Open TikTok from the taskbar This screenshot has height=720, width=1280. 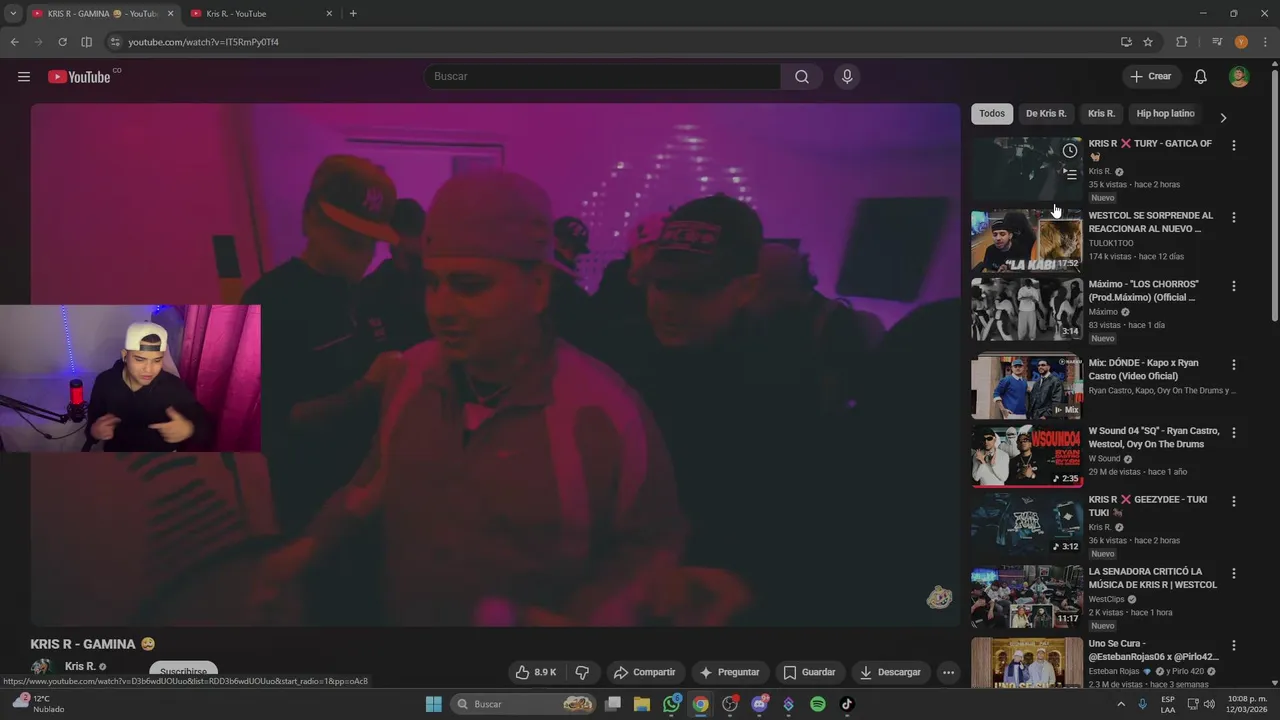pos(847,704)
